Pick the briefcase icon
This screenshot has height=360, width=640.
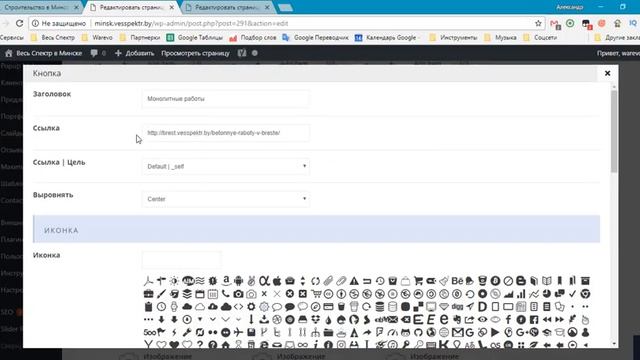pyautogui.click(x=149, y=294)
